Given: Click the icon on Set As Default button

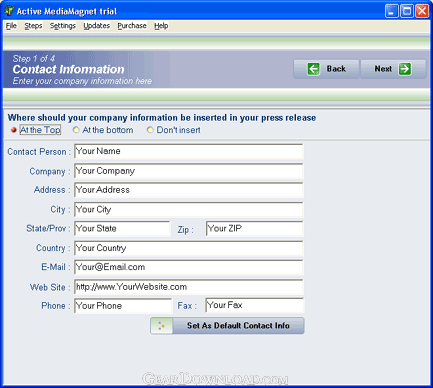Looking at the screenshot, I should tap(161, 326).
